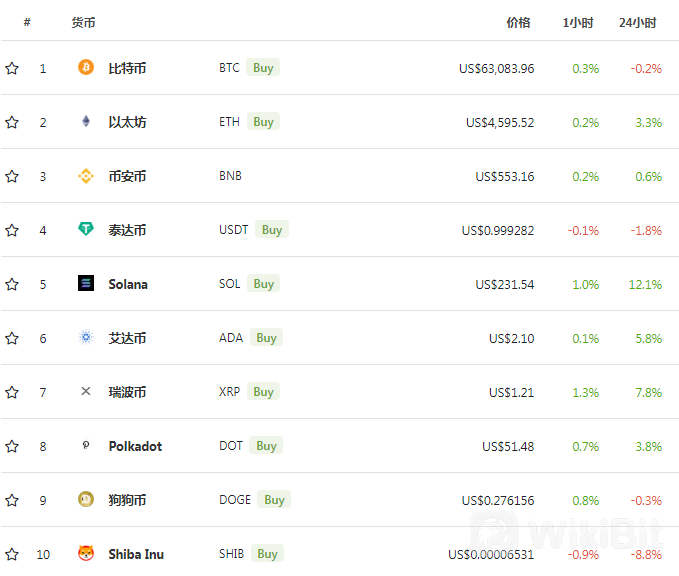Click the Cardano ADA blue dotted icon
Image resolution: width=679 pixels, height=576 pixels.
[x=86, y=337]
